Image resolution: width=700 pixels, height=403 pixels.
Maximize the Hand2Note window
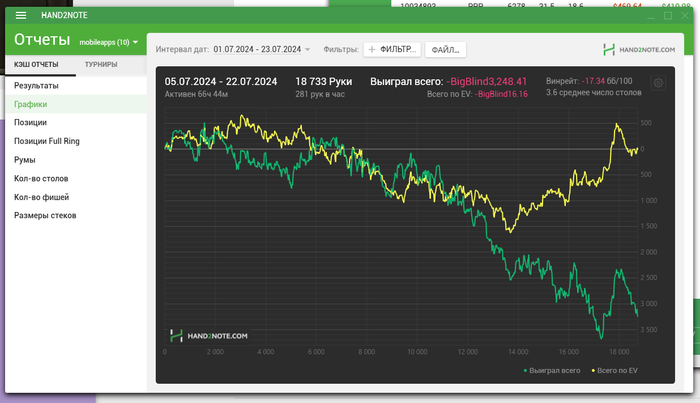point(668,16)
